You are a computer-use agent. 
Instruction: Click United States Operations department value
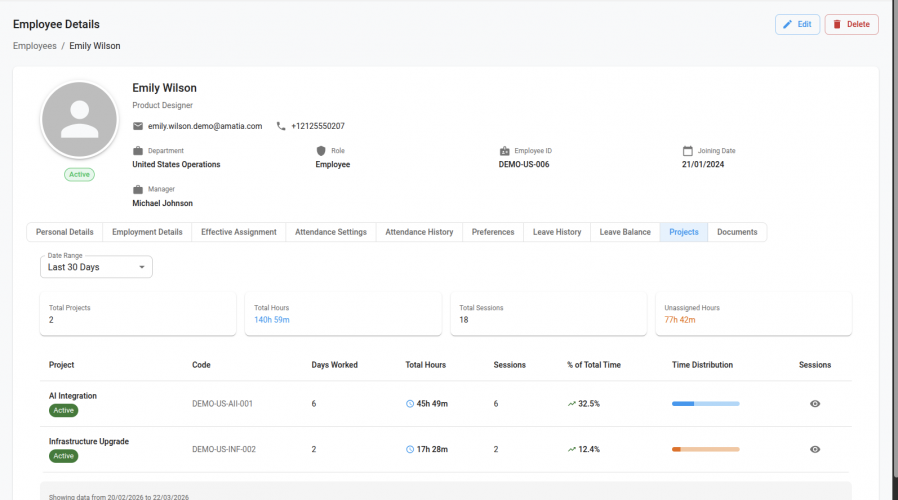176,164
